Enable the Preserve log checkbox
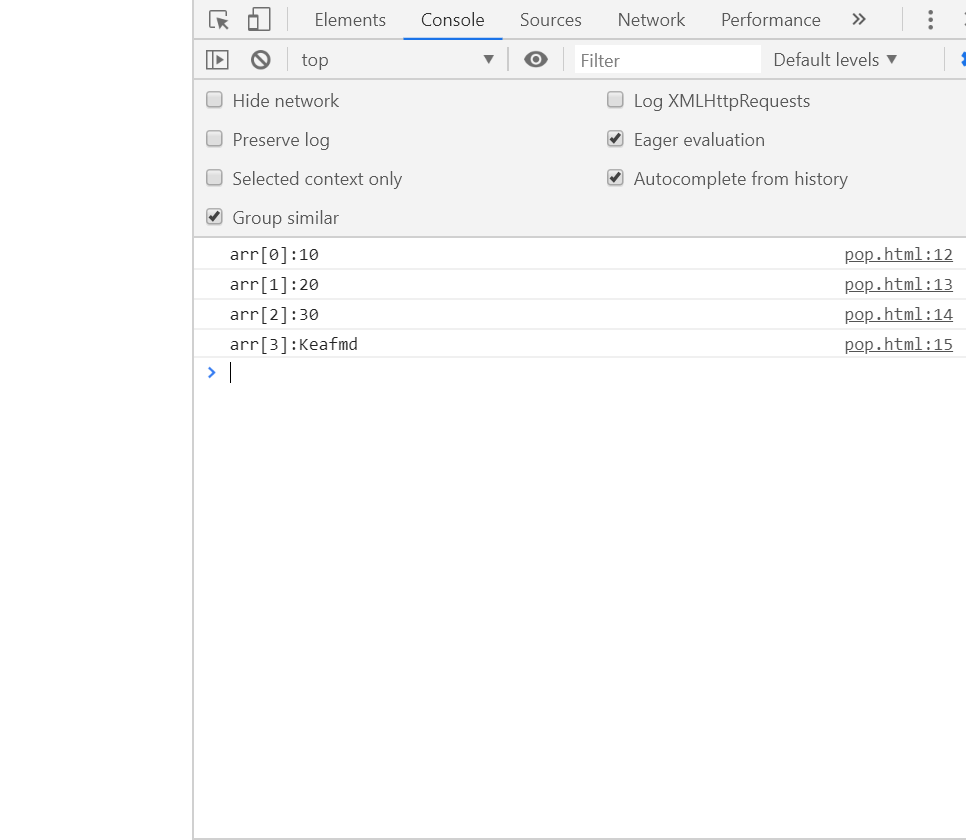Viewport: 966px width, 840px height. pyautogui.click(x=214, y=139)
